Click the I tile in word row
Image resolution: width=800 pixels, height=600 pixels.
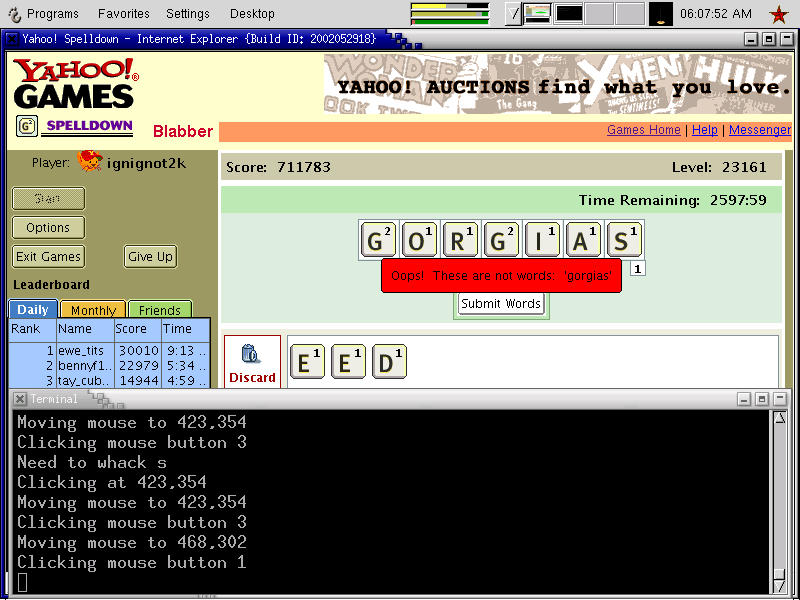542,240
